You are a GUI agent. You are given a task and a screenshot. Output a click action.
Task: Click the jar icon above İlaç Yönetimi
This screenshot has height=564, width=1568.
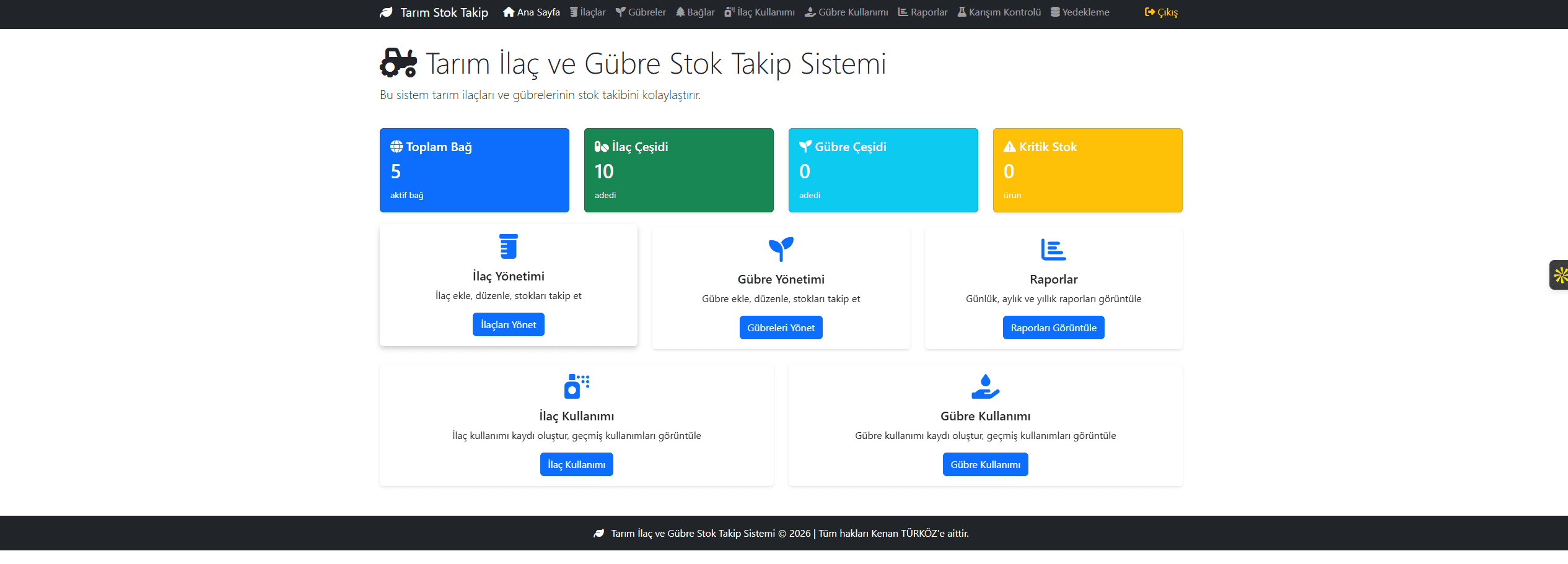tap(508, 246)
